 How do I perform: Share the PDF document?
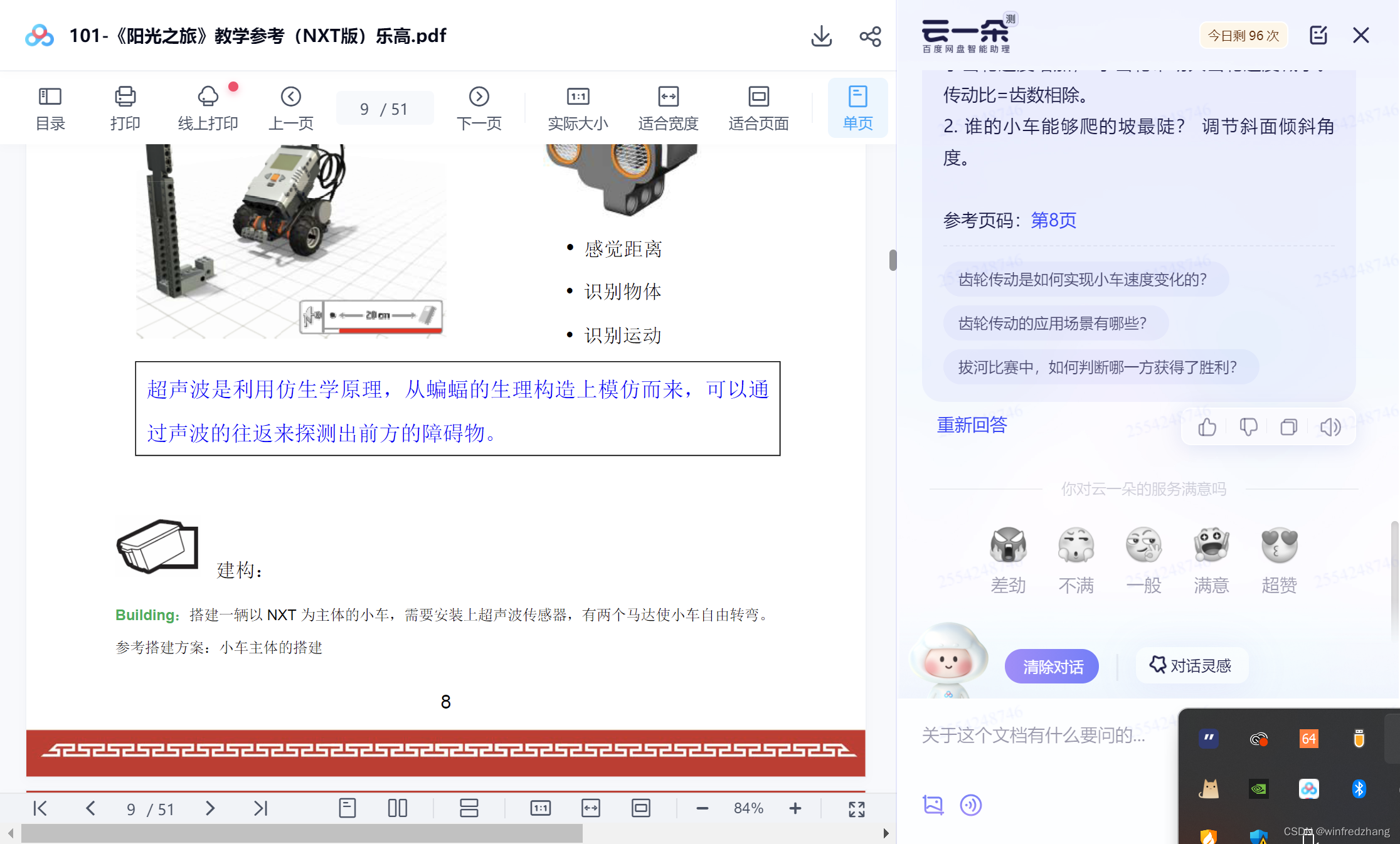(870, 36)
